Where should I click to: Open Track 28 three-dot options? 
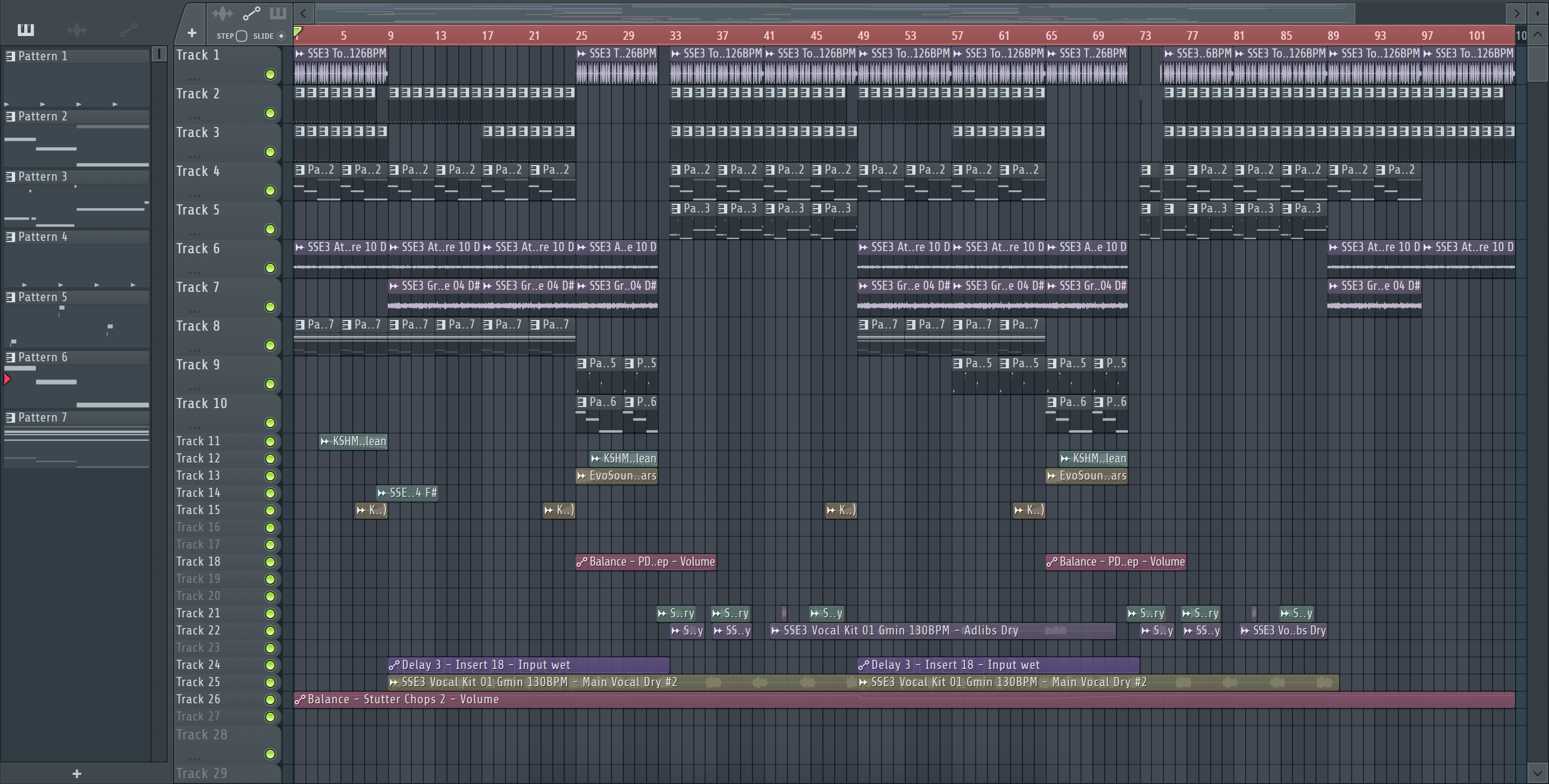[x=194, y=758]
